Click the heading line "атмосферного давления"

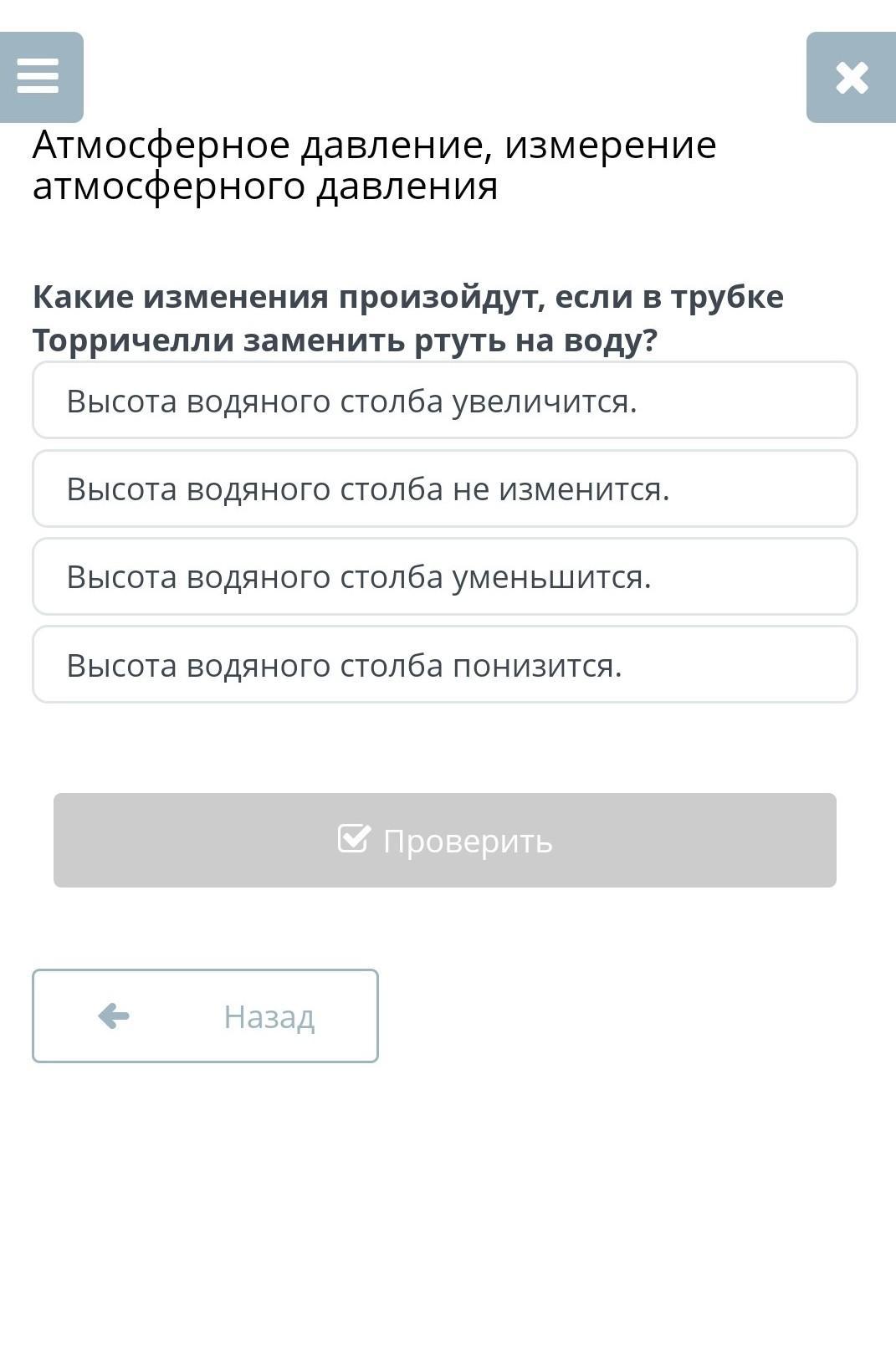[x=265, y=186]
